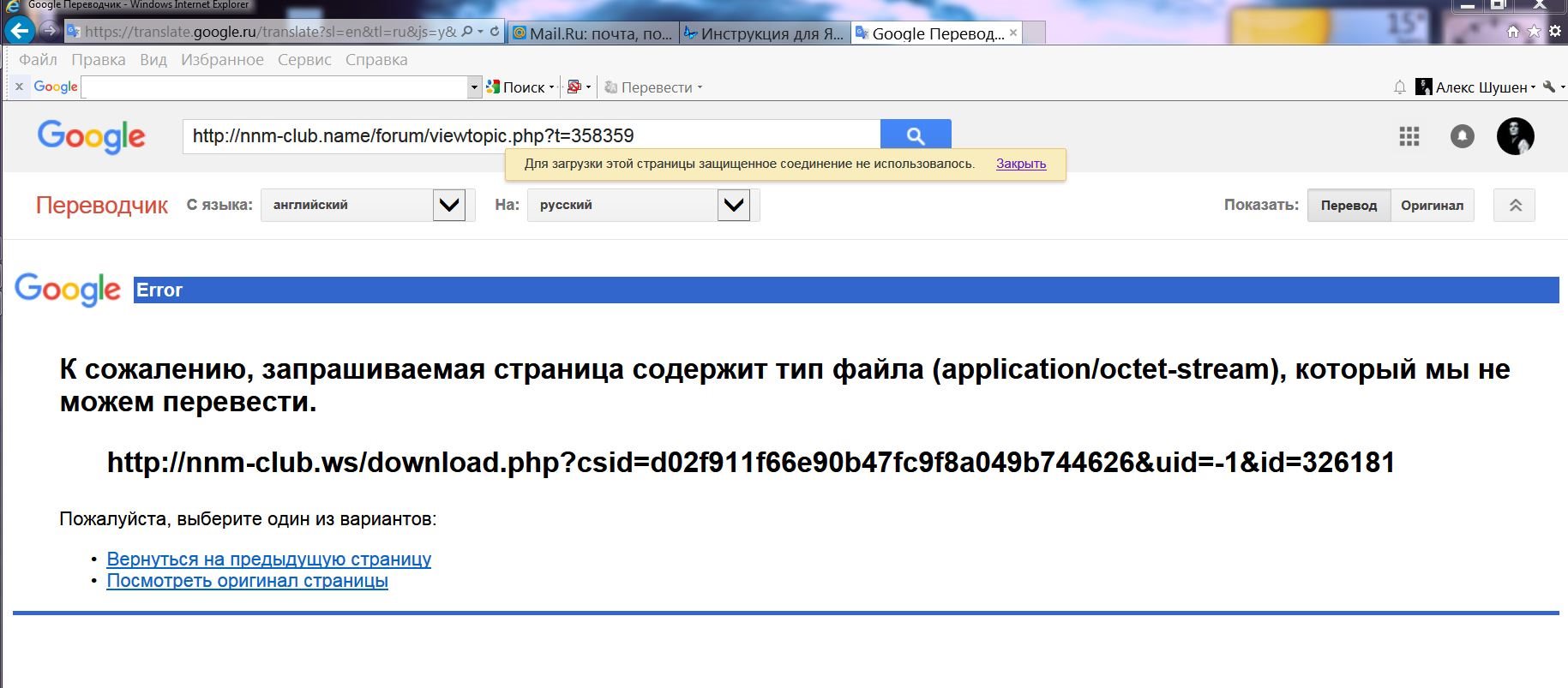Image resolution: width=1568 pixels, height=688 pixels.
Task: Open the Правка menu
Action: click(99, 60)
